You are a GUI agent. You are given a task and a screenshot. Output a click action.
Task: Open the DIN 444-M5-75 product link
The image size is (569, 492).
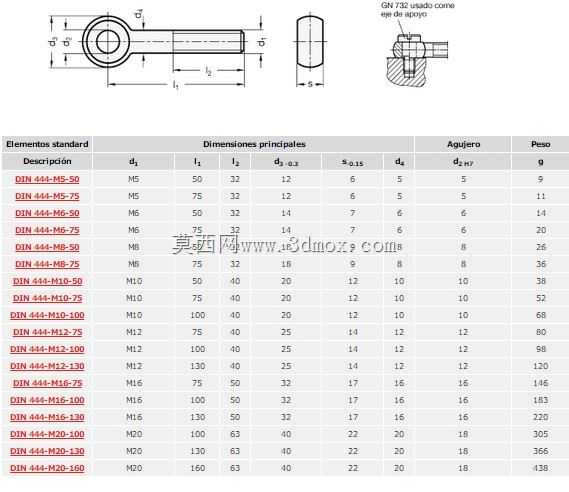47,196
